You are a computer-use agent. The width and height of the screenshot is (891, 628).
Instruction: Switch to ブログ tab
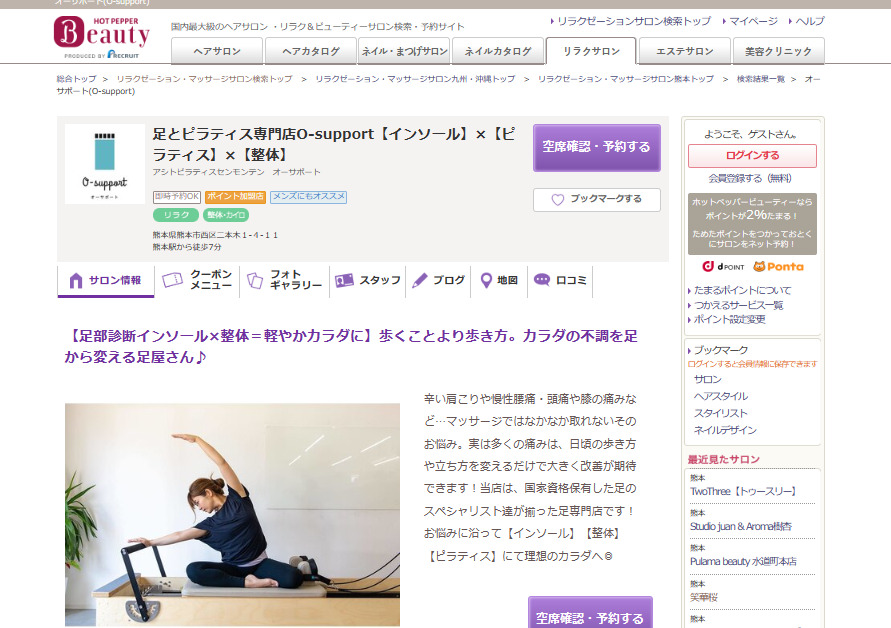pos(438,280)
